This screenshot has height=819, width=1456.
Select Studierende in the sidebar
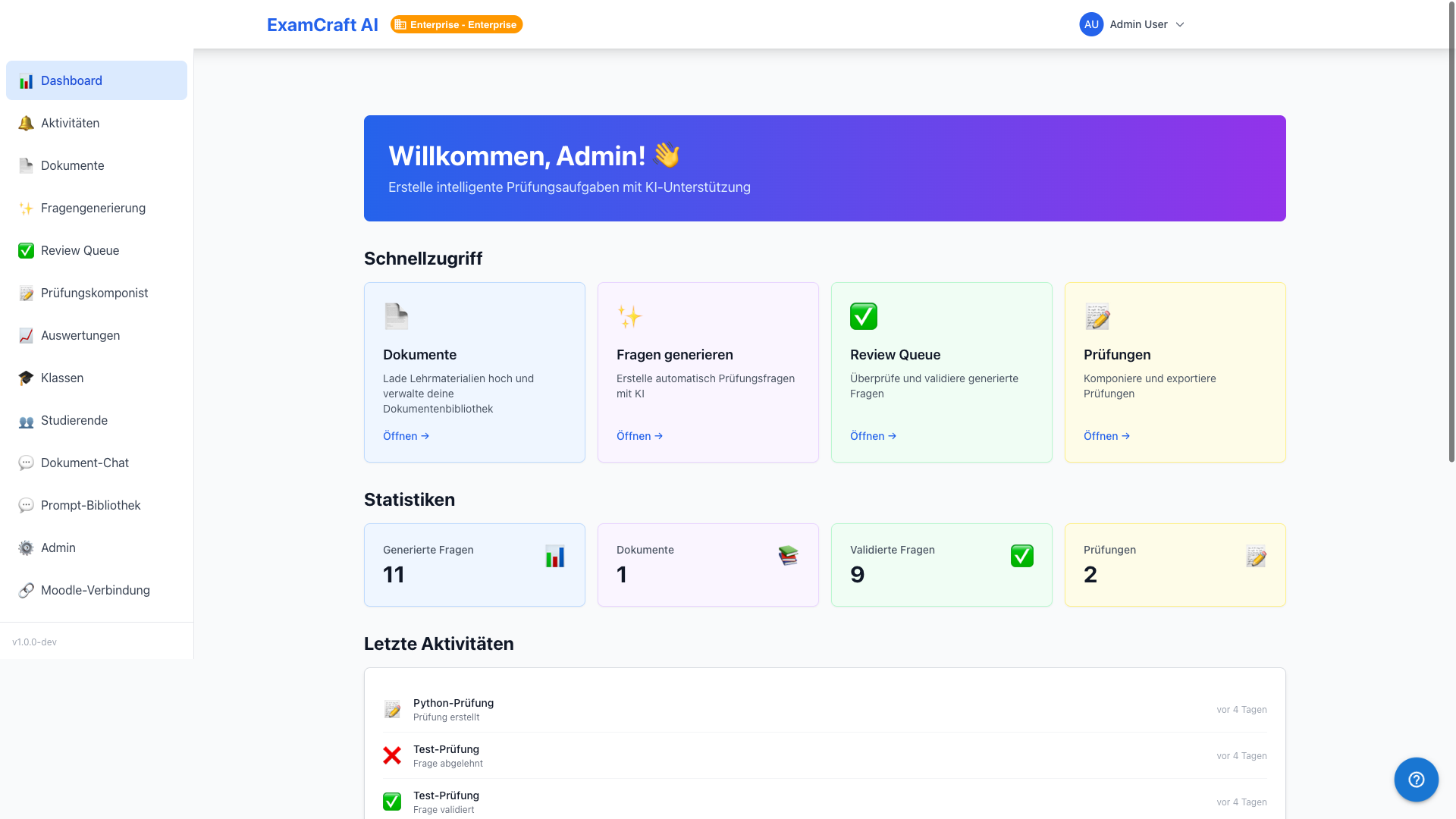[96, 420]
